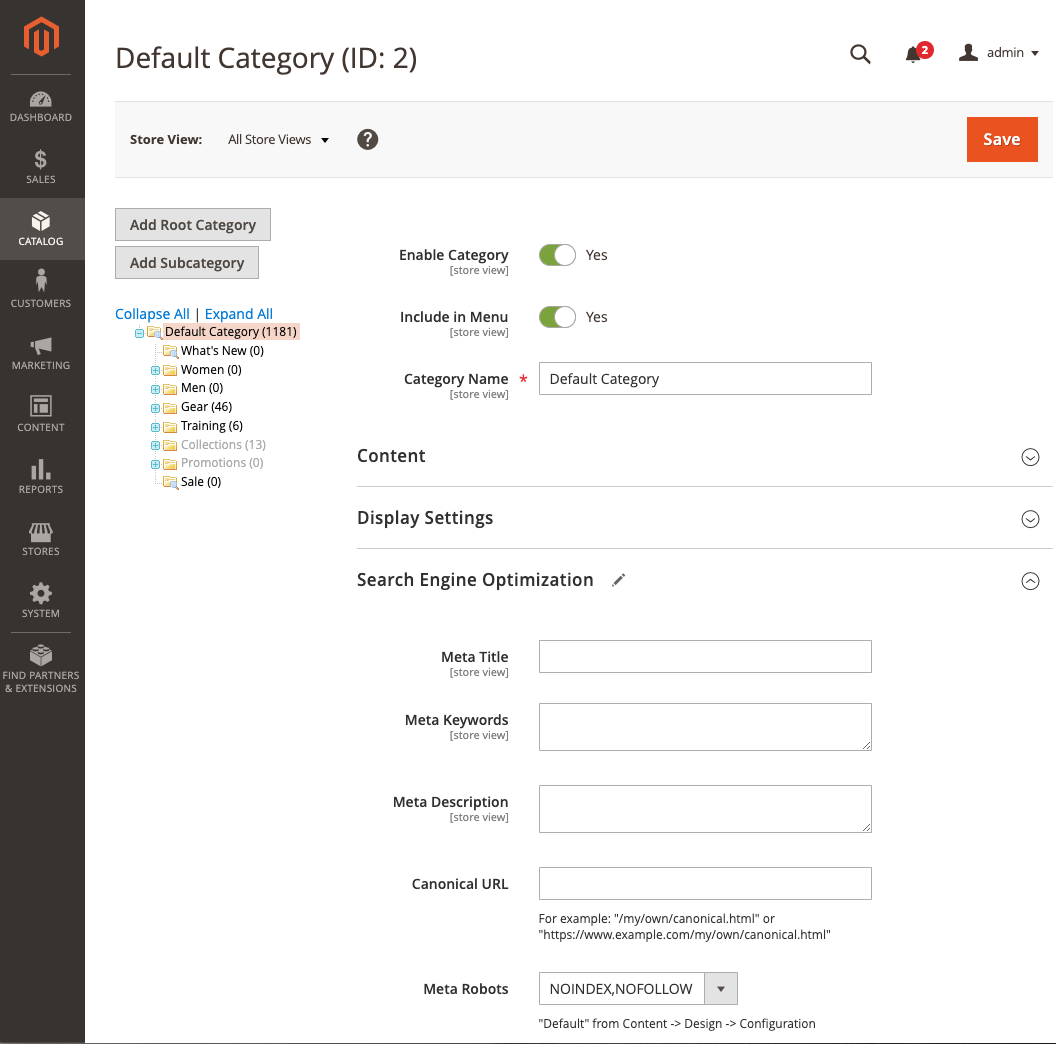Click the Store View help question icon
Viewport: 1056px width, 1044px height.
(368, 140)
